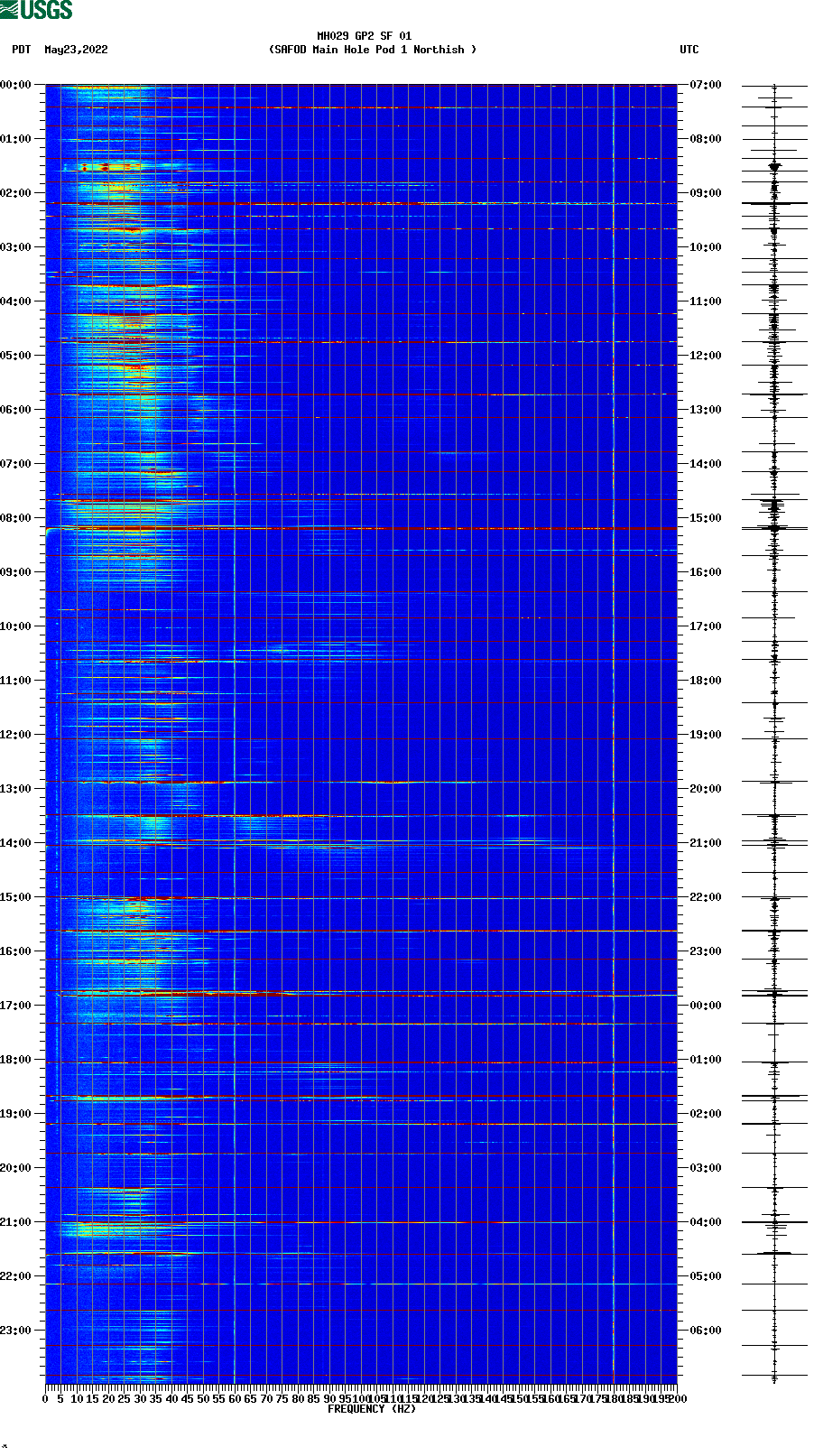Click the 0 Hz frequency tick label
The image size is (814, 1456).
coord(45,1399)
